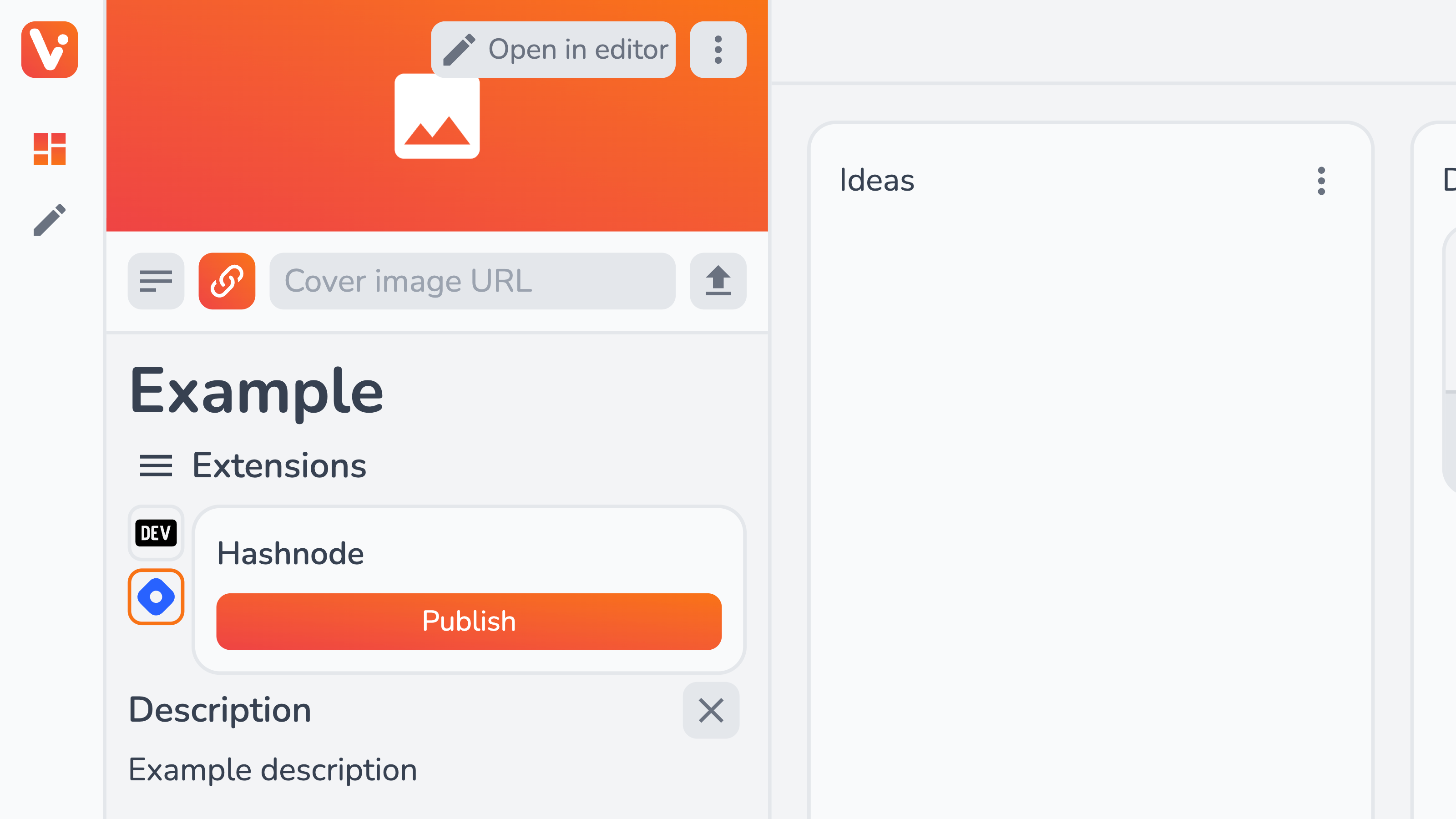Expand the Extensions section
Screen dimensions: 1456x819
pos(253,465)
